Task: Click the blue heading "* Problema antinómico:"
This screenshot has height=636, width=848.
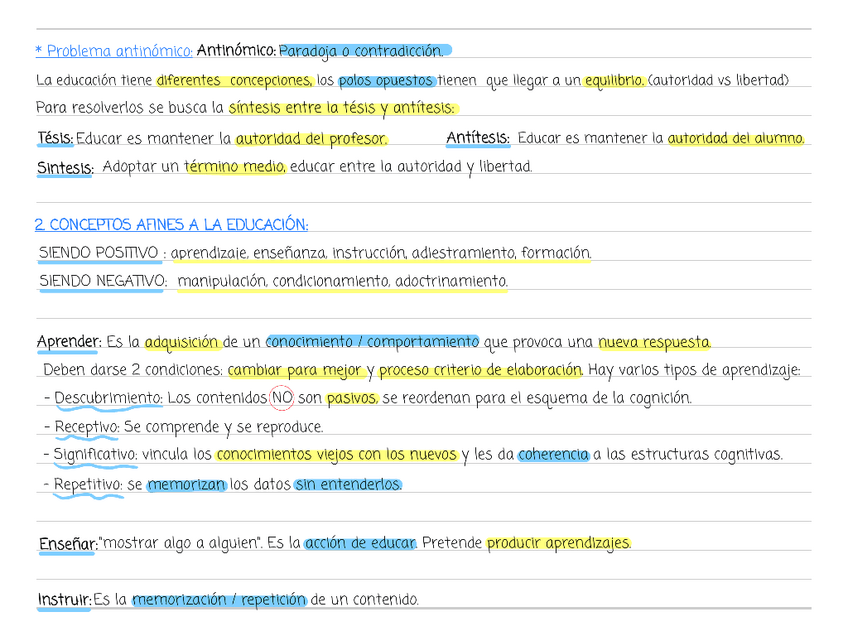Action: click(114, 51)
